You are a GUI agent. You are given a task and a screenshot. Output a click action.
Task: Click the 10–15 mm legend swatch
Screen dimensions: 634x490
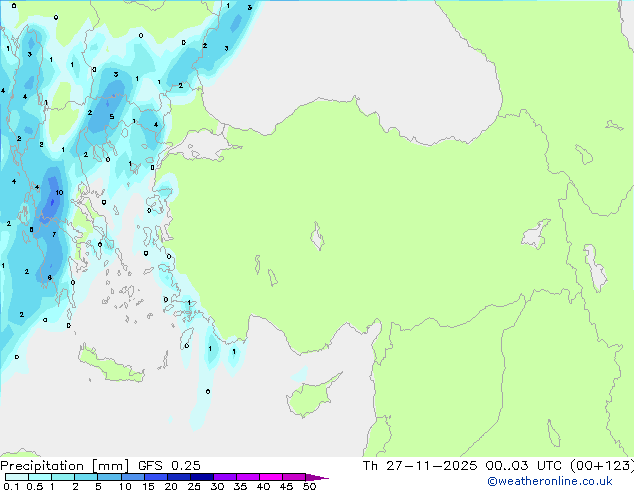pos(132,477)
